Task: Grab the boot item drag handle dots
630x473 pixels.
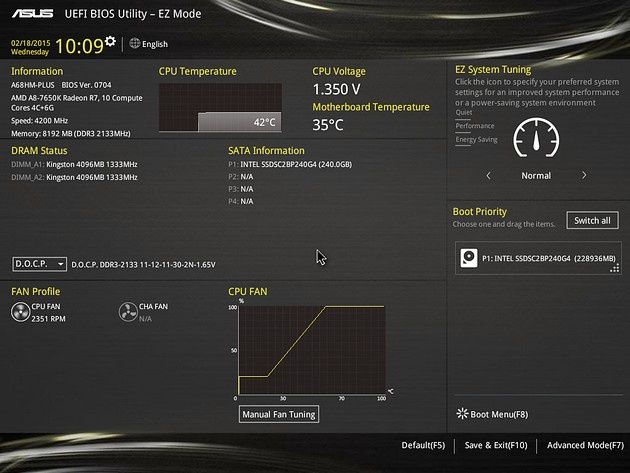Action: tap(614, 268)
